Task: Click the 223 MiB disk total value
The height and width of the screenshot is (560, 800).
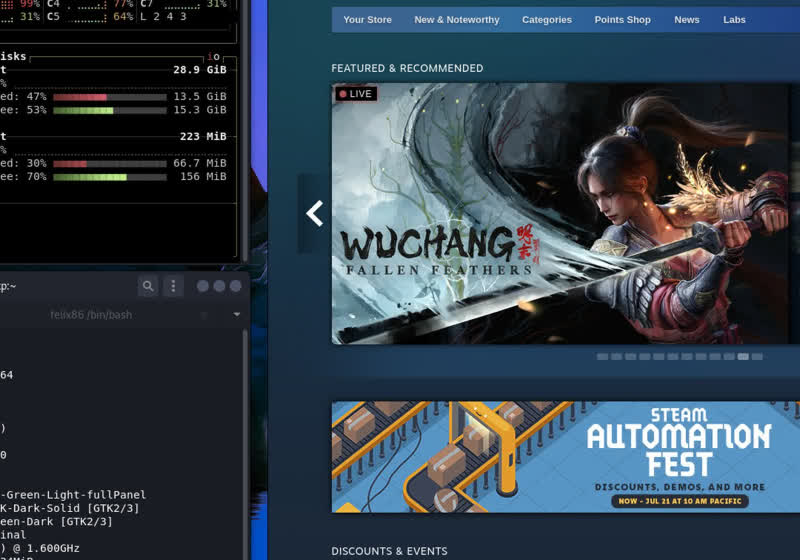Action: pyautogui.click(x=203, y=136)
